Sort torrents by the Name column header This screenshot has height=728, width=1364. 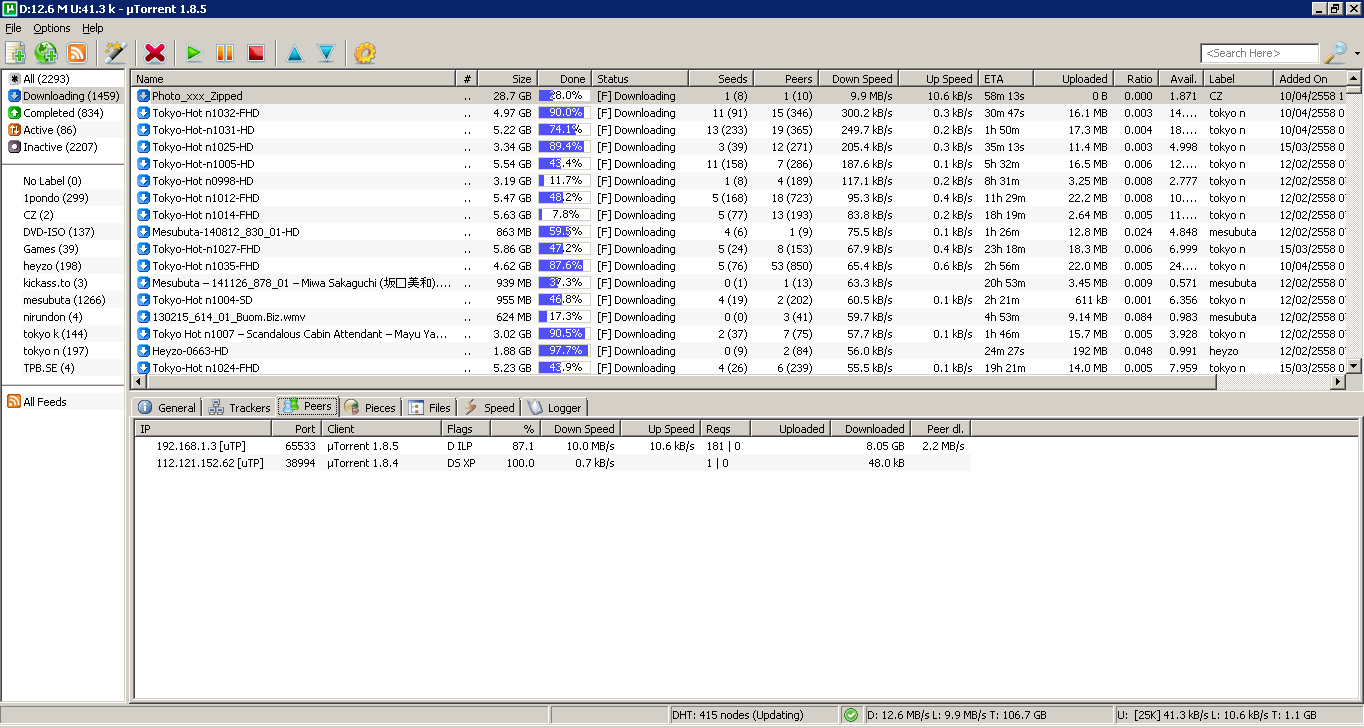pos(294,79)
